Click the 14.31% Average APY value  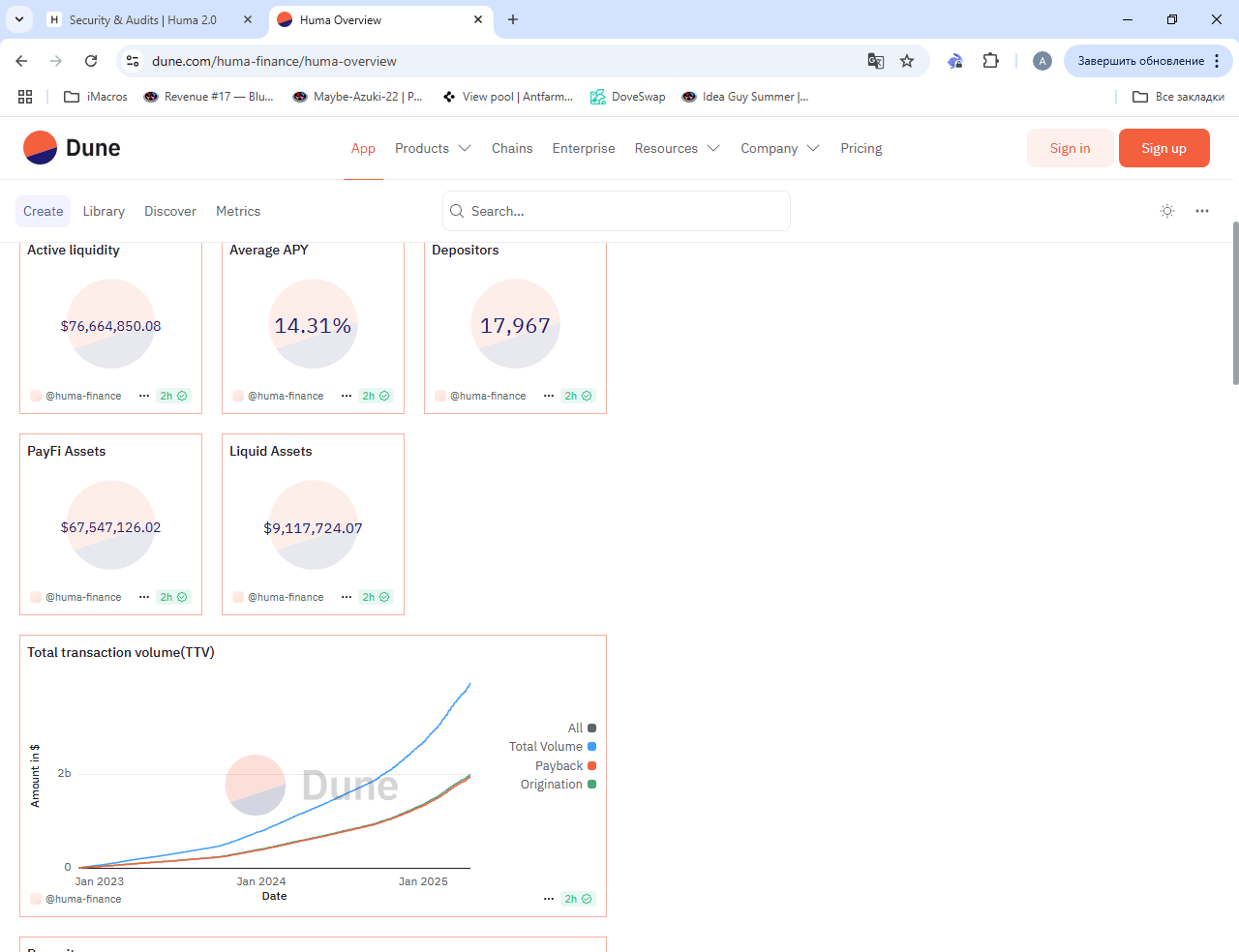313,326
